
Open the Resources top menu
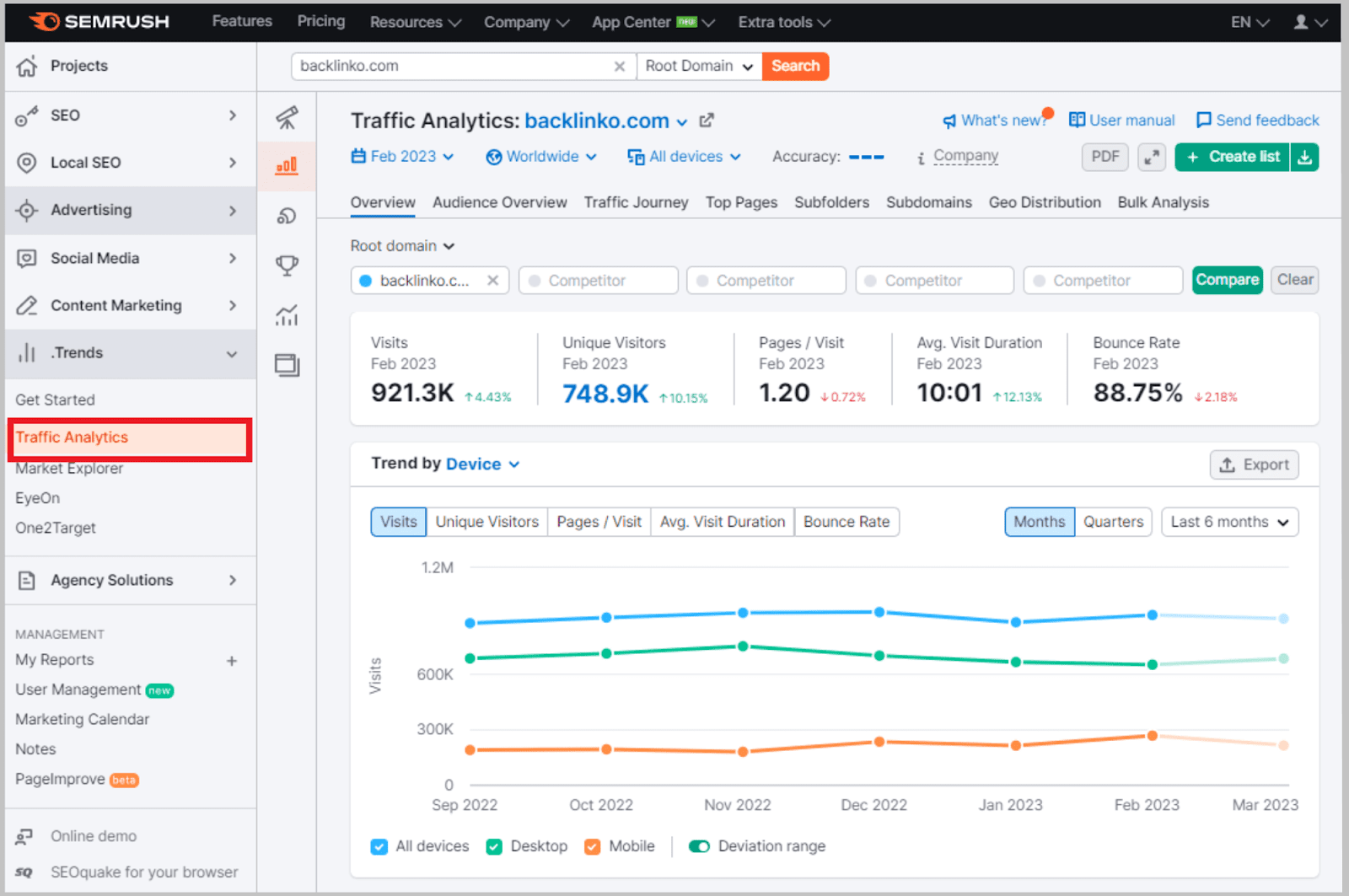click(415, 22)
